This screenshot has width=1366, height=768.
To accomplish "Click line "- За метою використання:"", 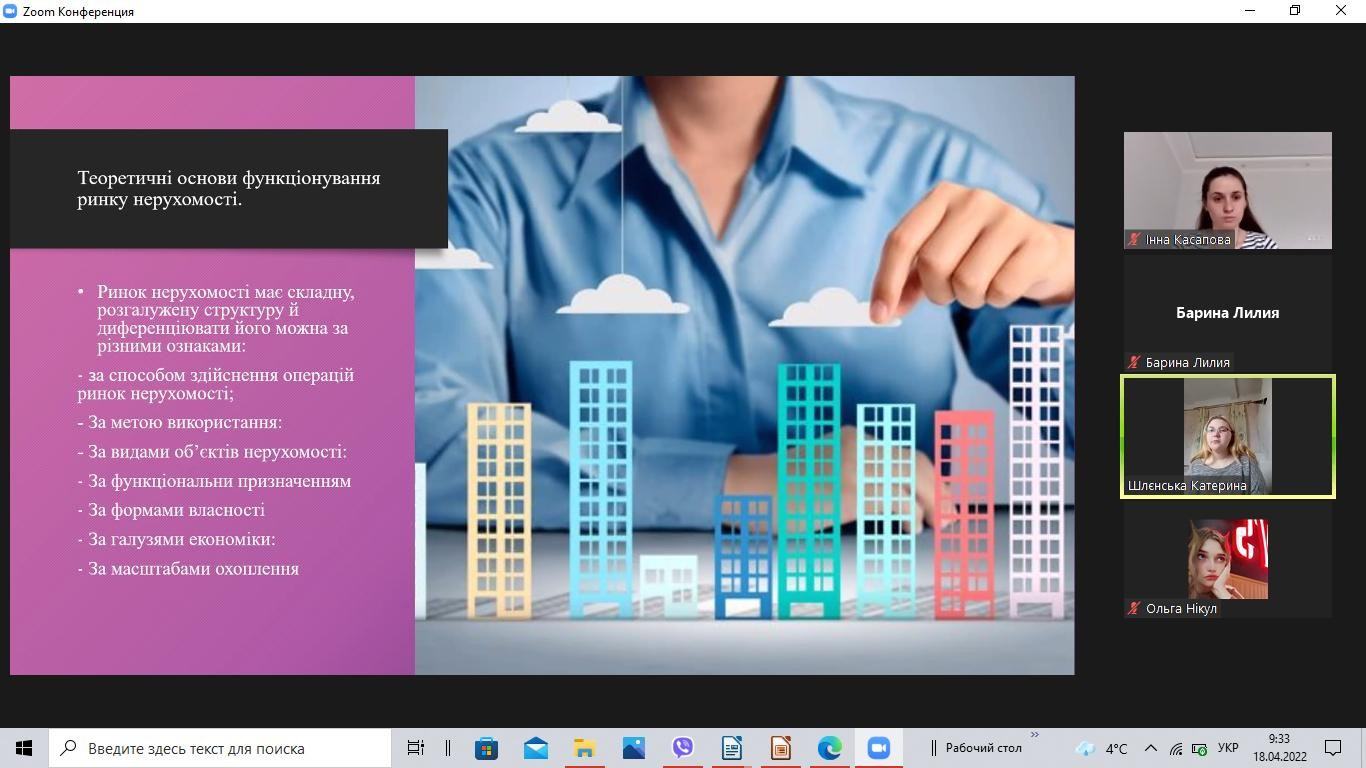I will tap(180, 422).
